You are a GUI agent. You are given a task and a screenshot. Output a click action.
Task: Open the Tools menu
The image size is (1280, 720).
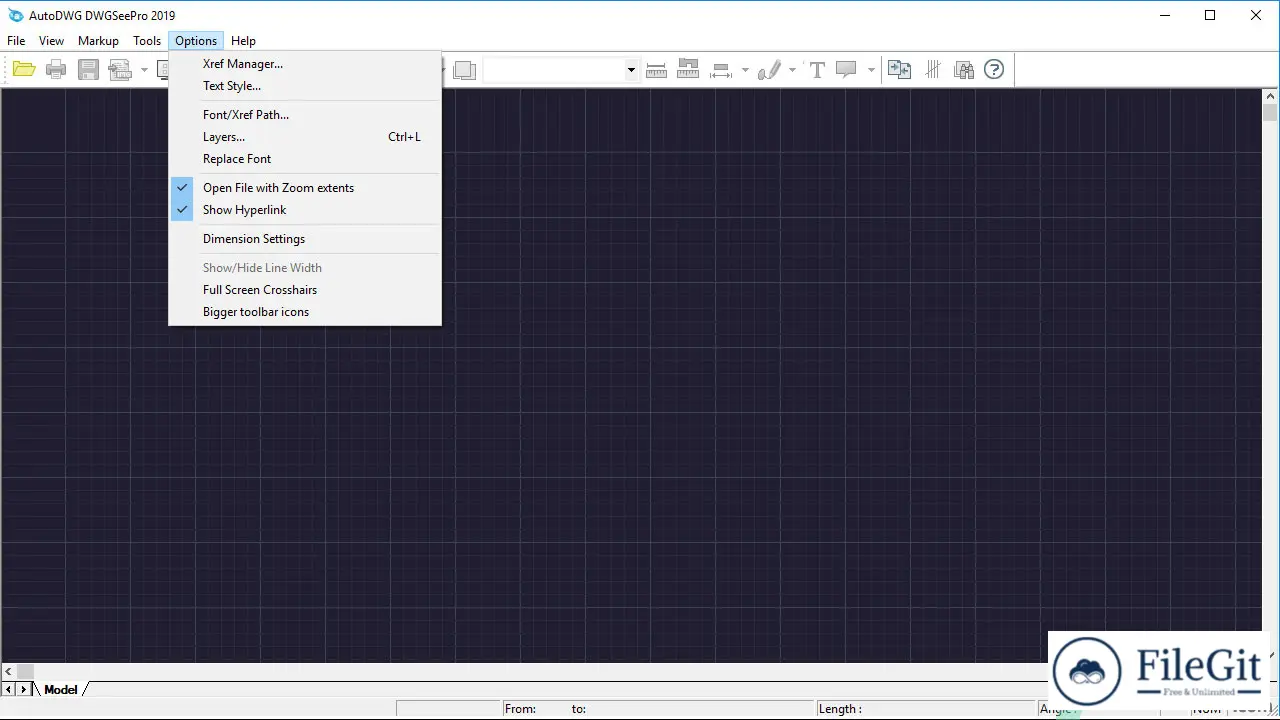click(x=147, y=41)
